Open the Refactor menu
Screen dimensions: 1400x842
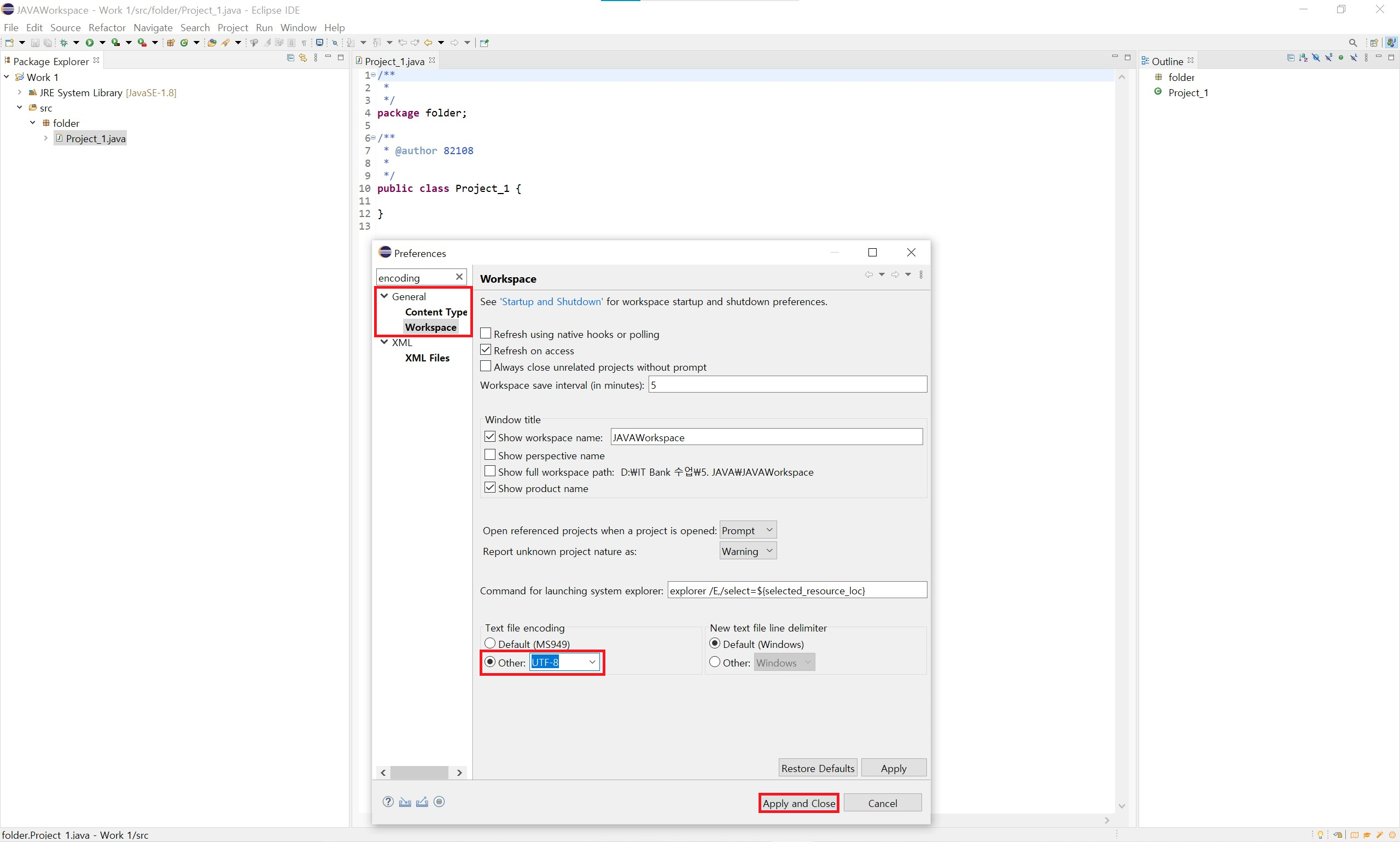[x=107, y=27]
